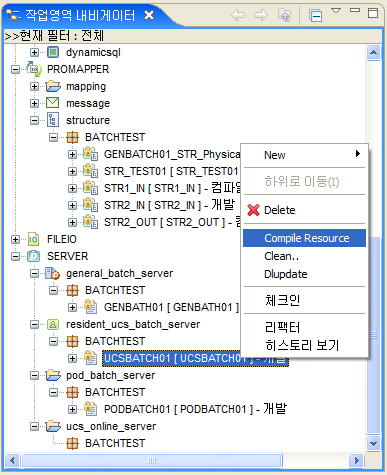Viewport: 387px width, 475px height.
Task: Click the forward navigation arrow in toolbar
Action: coord(261,15)
